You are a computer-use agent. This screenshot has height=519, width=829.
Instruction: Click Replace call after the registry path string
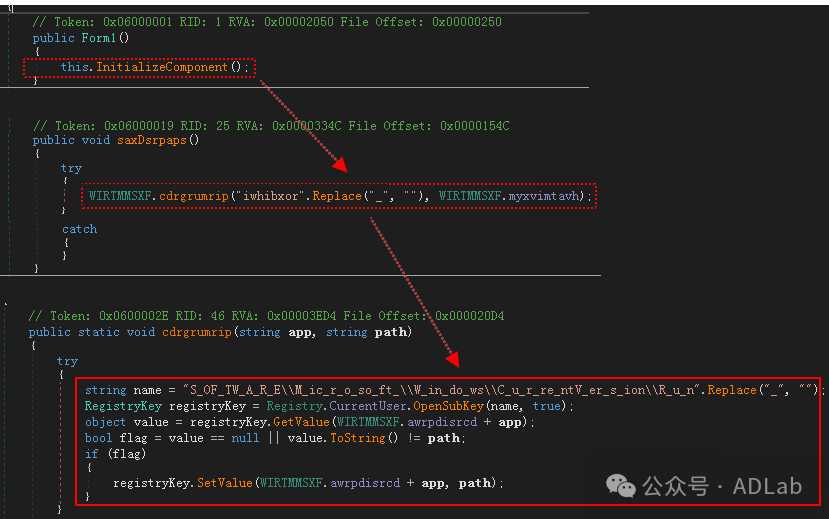(x=732, y=390)
